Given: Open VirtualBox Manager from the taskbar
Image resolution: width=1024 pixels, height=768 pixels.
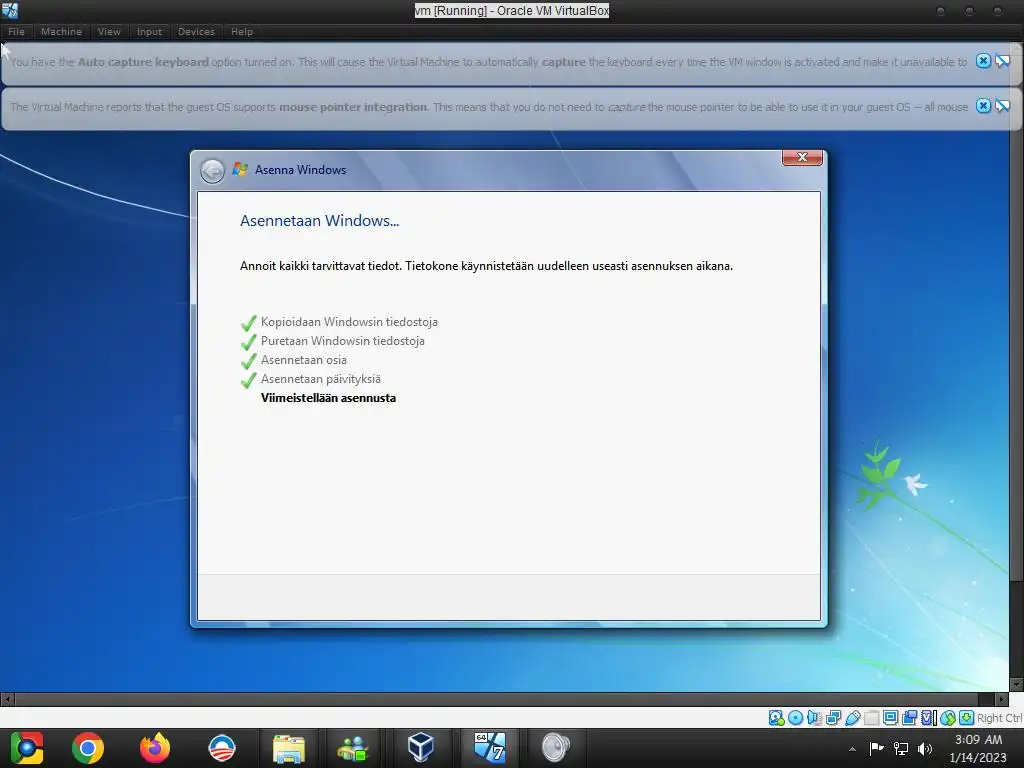Looking at the screenshot, I should (x=421, y=748).
